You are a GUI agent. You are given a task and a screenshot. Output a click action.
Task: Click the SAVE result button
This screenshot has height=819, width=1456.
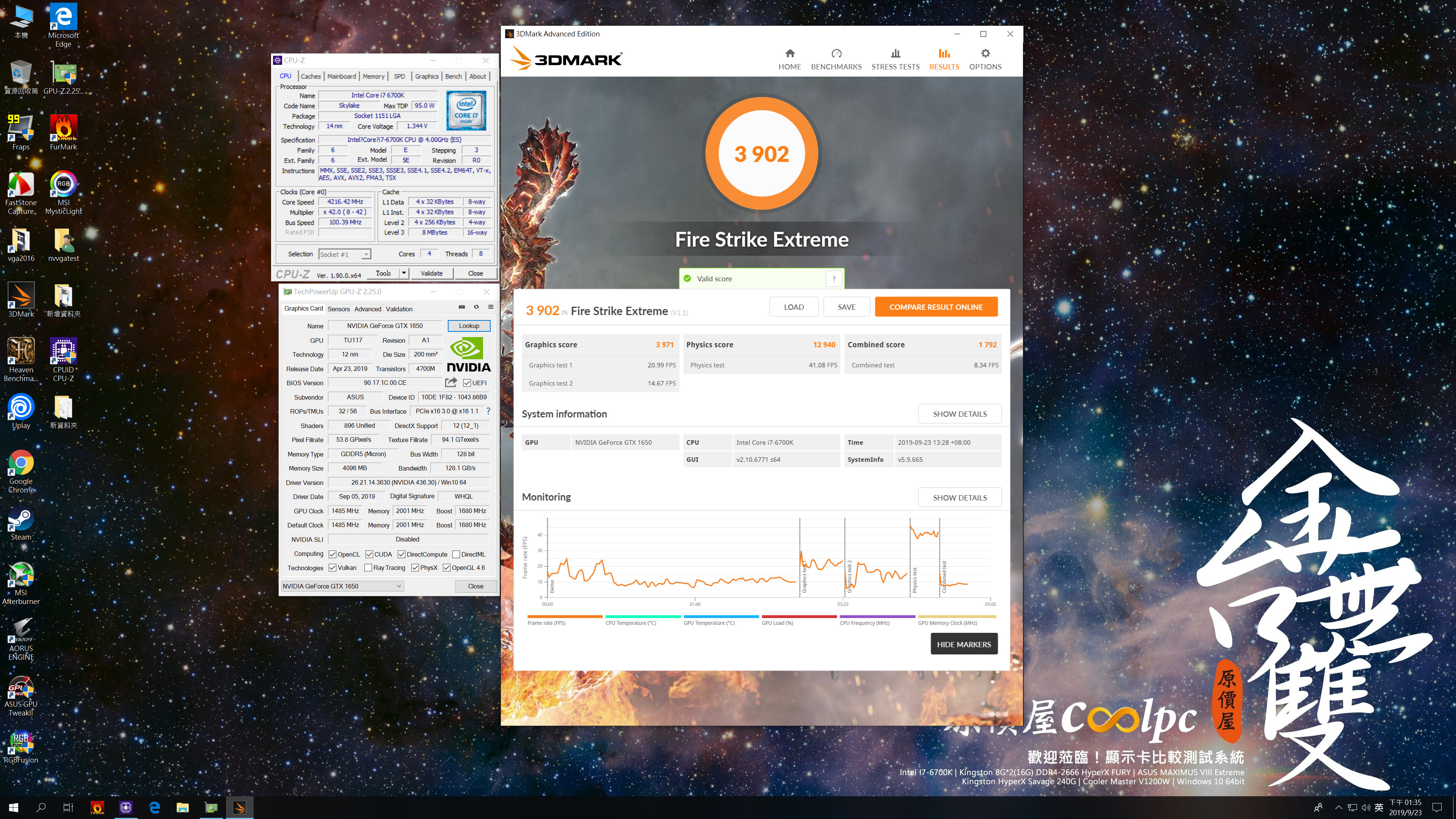click(846, 307)
